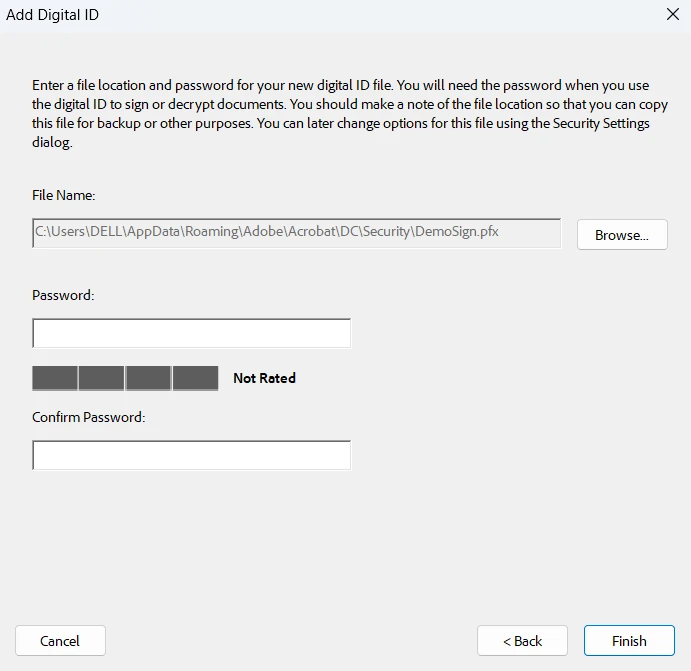Click the "File Name:" label
The height and width of the screenshot is (671, 691).
point(63,195)
